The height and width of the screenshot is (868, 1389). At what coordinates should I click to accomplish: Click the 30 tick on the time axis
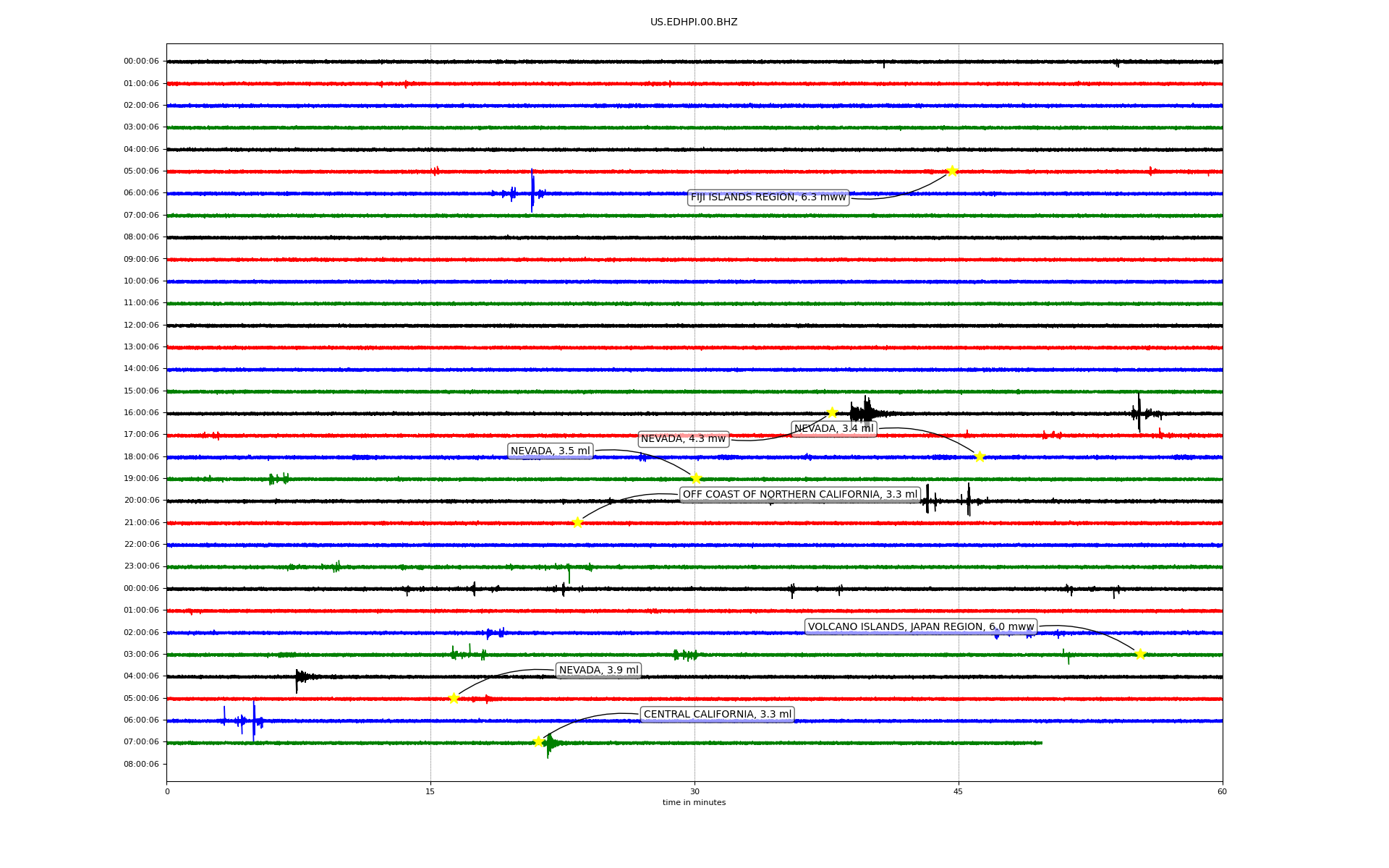694,791
